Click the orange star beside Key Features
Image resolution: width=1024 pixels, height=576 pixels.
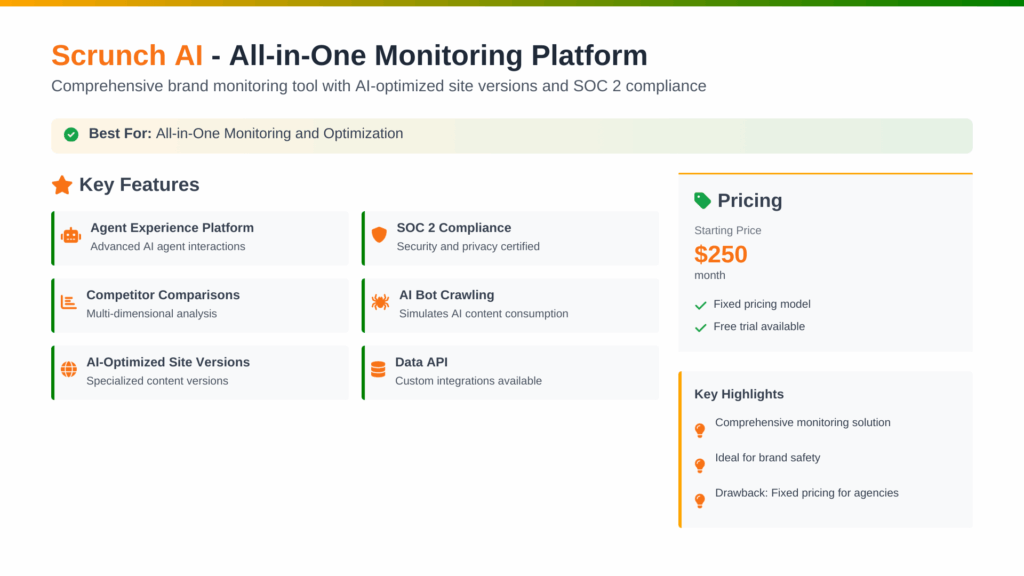[x=61, y=184]
